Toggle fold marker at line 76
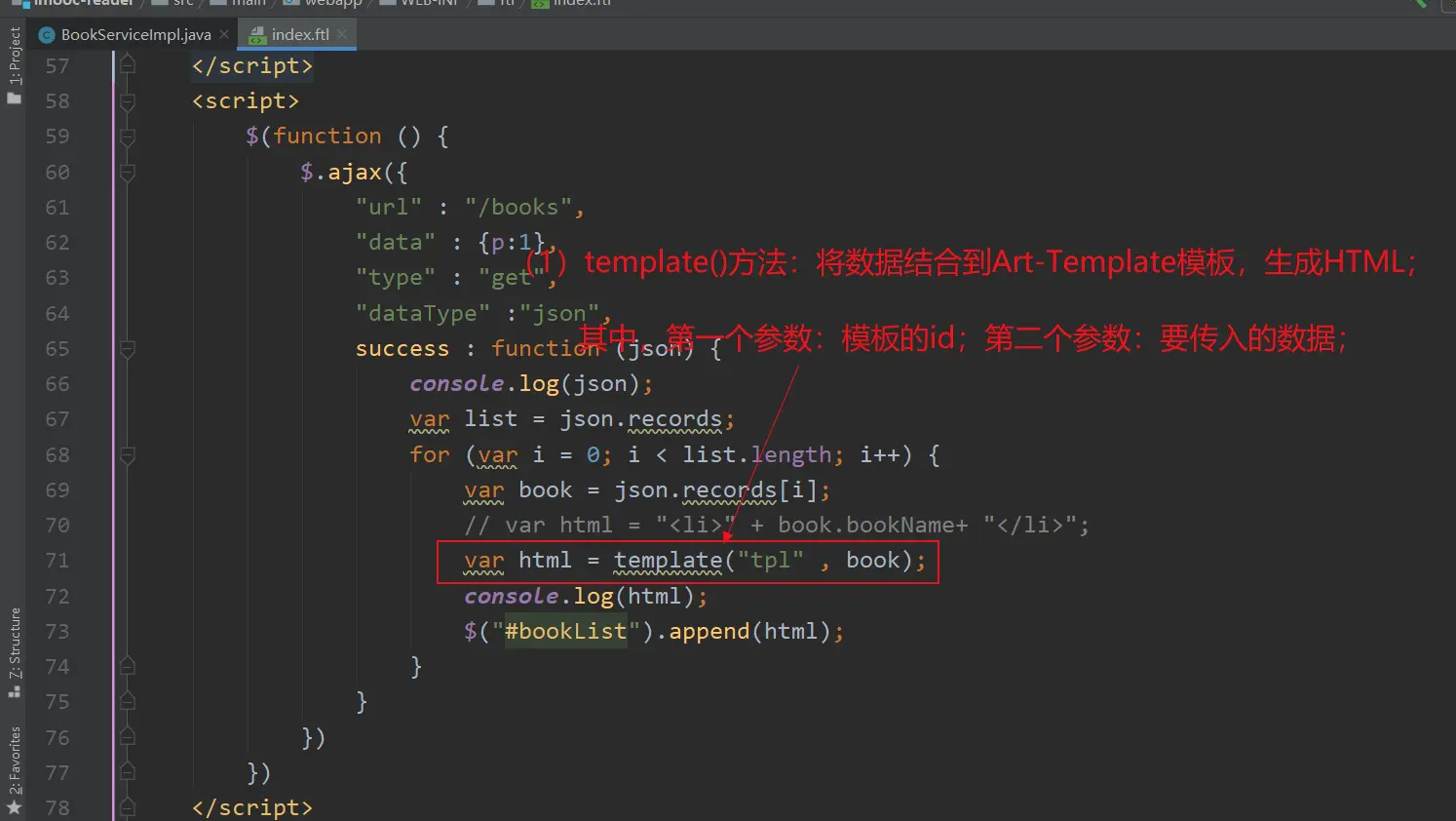 pyautogui.click(x=127, y=737)
